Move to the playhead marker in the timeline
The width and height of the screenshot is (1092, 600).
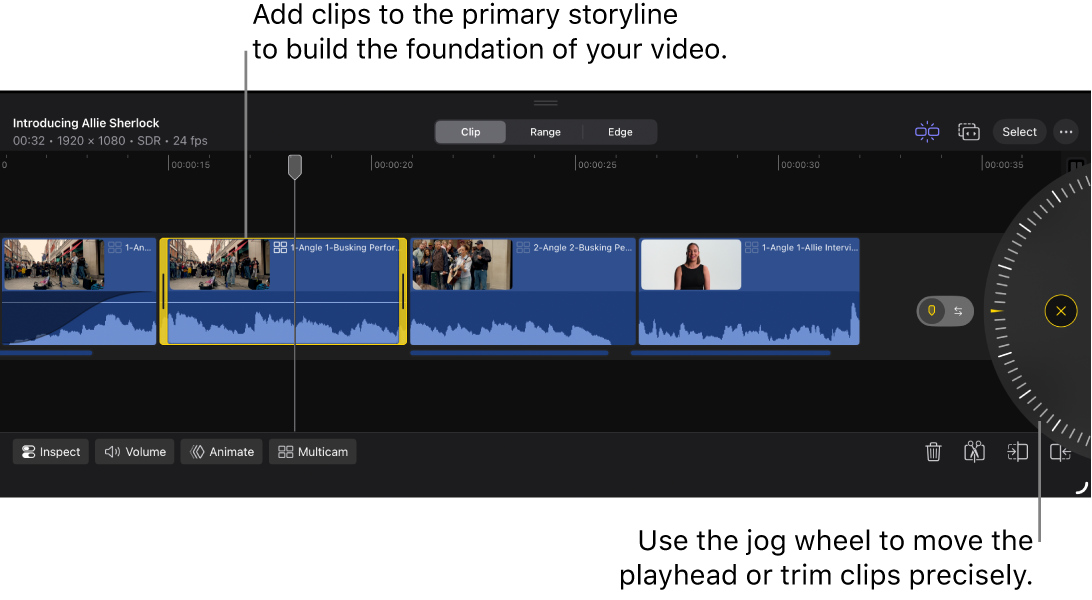294,166
